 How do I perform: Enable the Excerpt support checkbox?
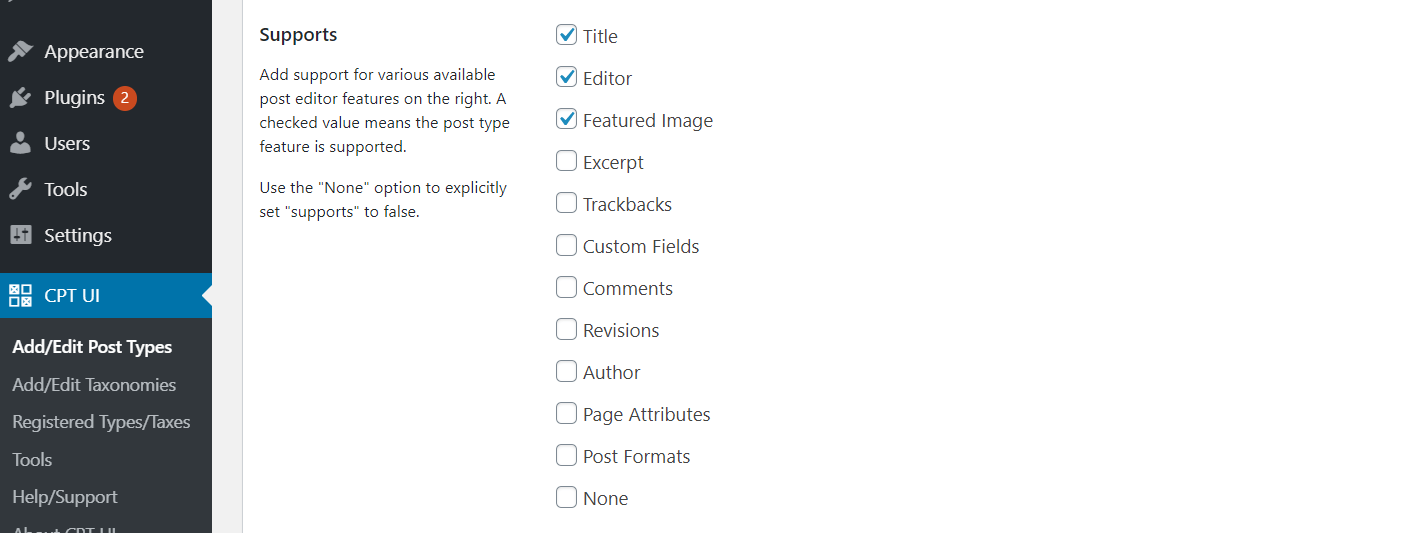567,161
